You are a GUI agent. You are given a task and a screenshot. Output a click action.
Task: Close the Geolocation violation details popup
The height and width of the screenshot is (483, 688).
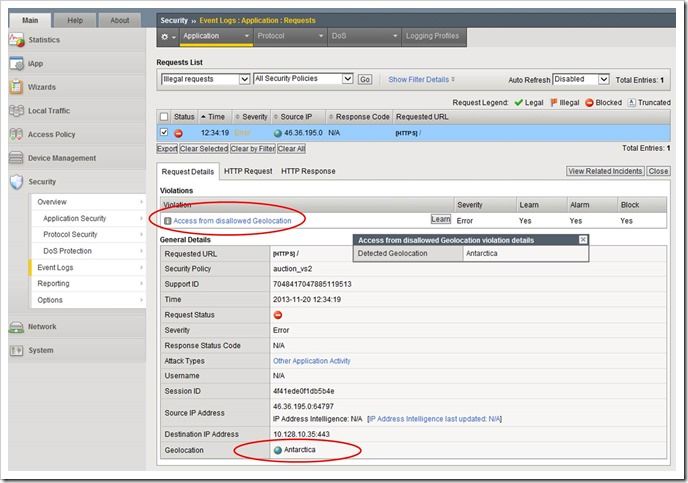click(x=583, y=240)
